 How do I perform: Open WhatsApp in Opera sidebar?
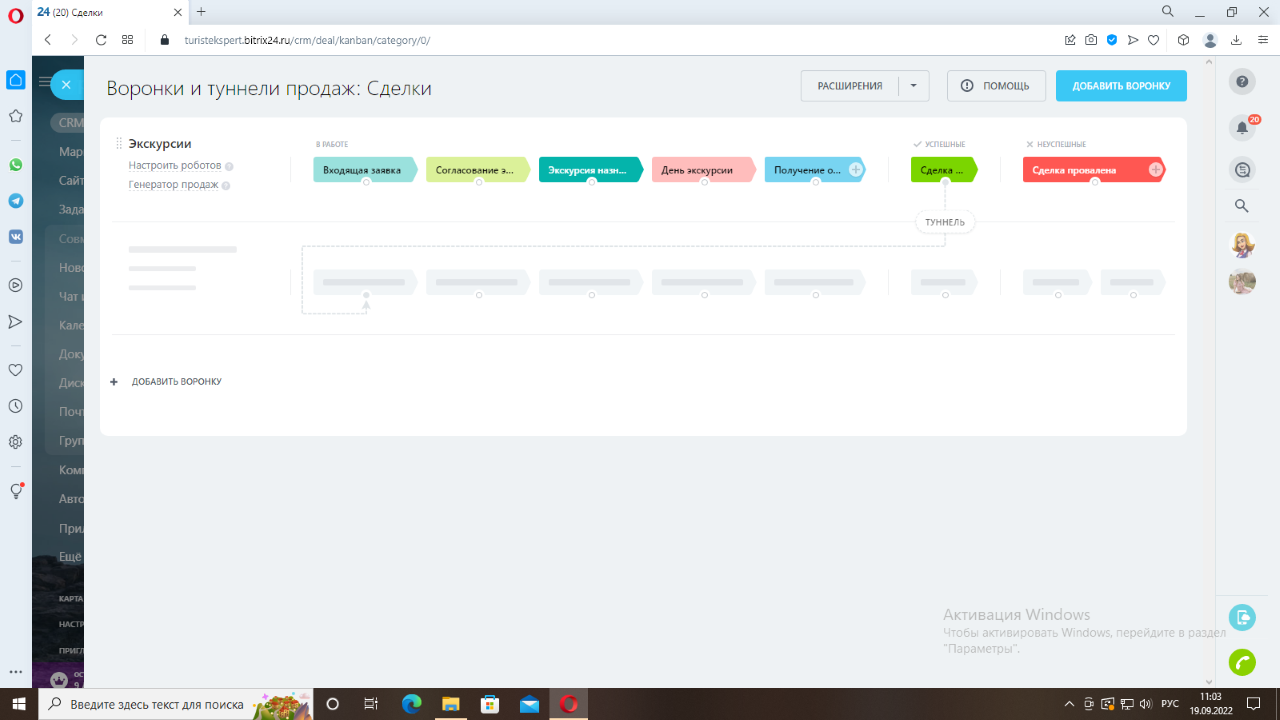(15, 165)
